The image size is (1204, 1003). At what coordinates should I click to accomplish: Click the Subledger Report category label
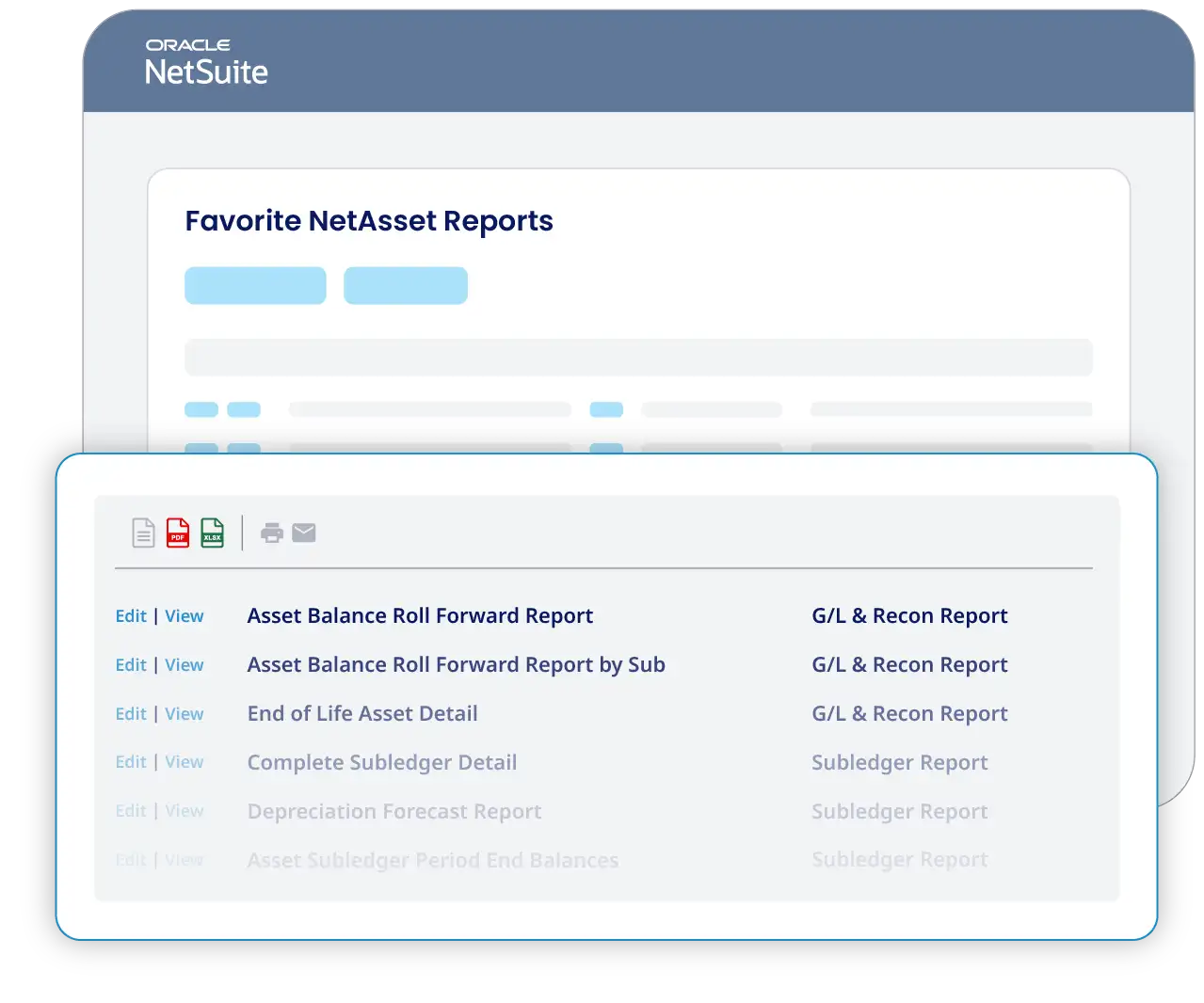tap(899, 762)
